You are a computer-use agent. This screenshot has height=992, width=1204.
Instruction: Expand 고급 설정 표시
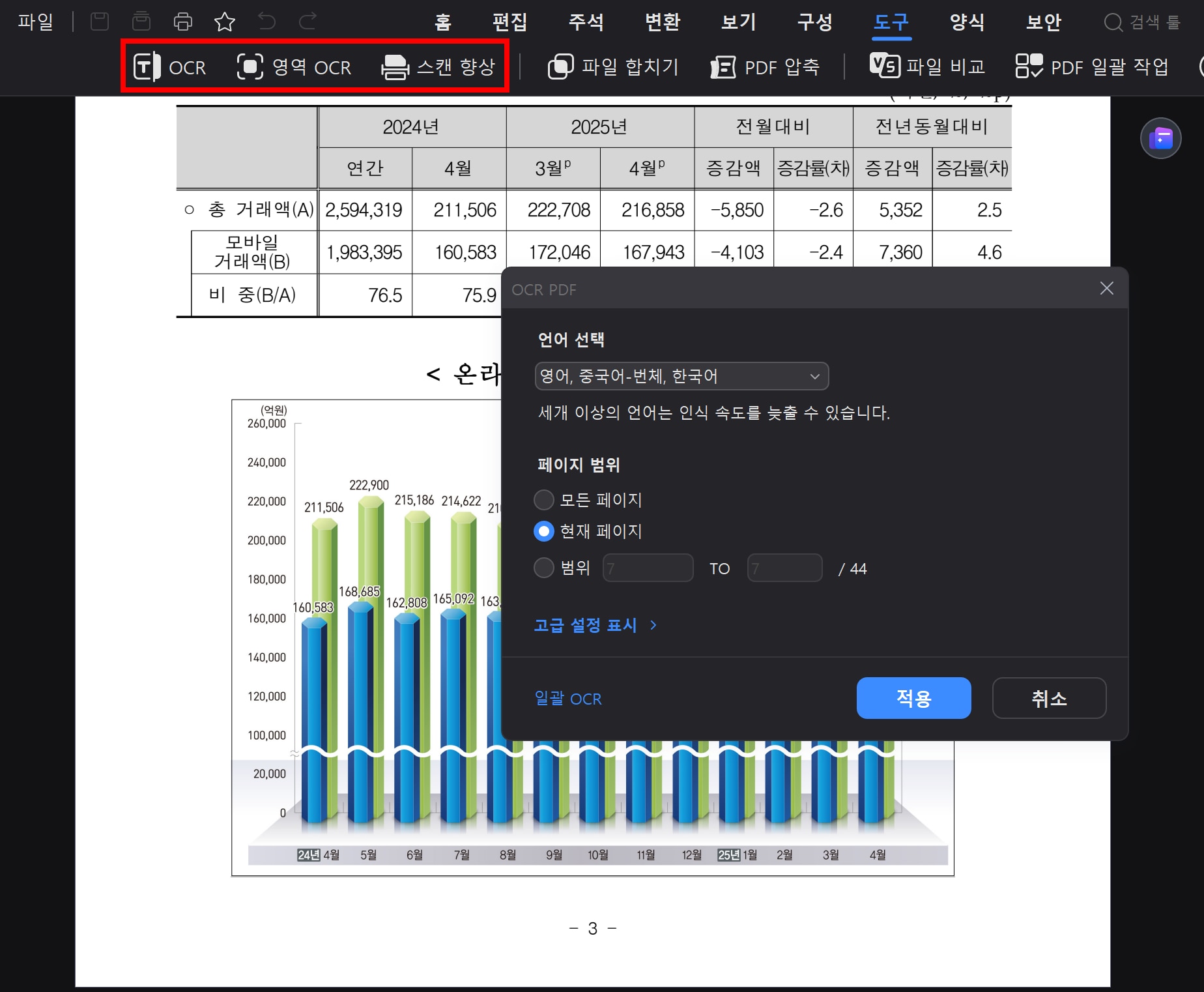(x=595, y=625)
